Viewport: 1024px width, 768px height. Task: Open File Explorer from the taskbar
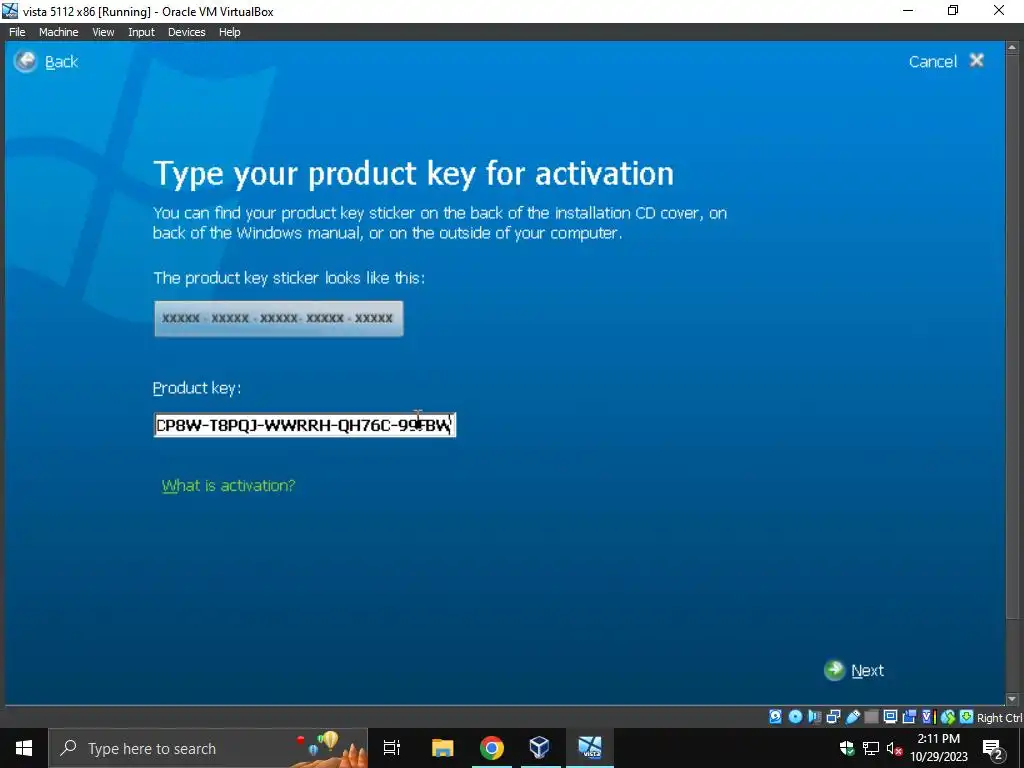[x=442, y=748]
